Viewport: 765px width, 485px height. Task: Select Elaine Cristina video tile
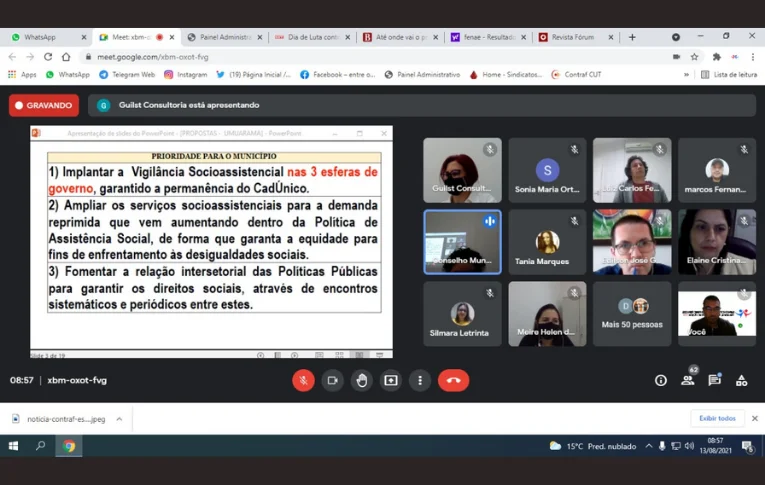point(717,242)
